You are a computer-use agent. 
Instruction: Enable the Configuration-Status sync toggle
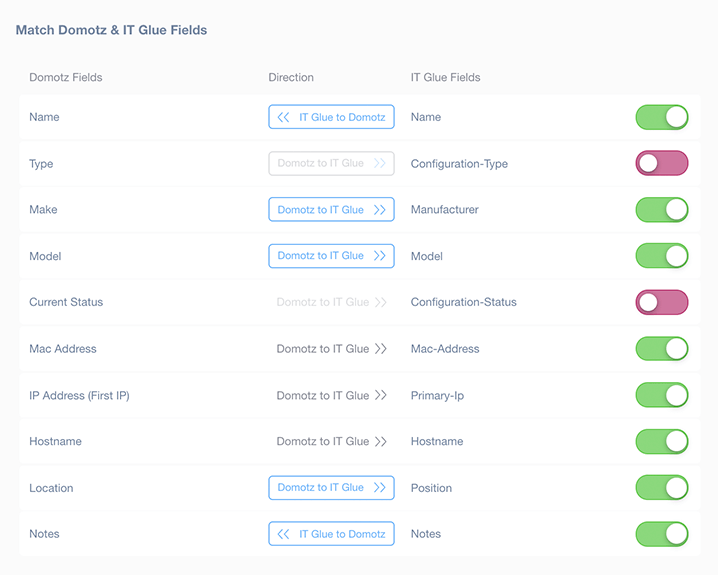click(662, 302)
